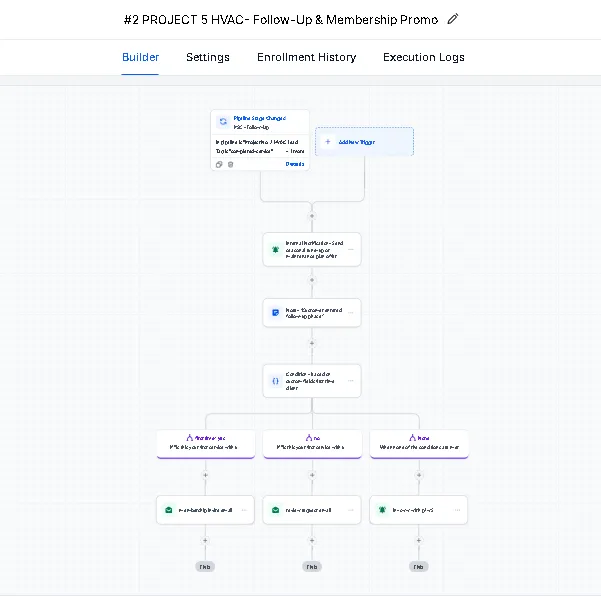The height and width of the screenshot is (596, 601).
Task: Open the Condition step three-dot menu
Action: pyautogui.click(x=351, y=380)
